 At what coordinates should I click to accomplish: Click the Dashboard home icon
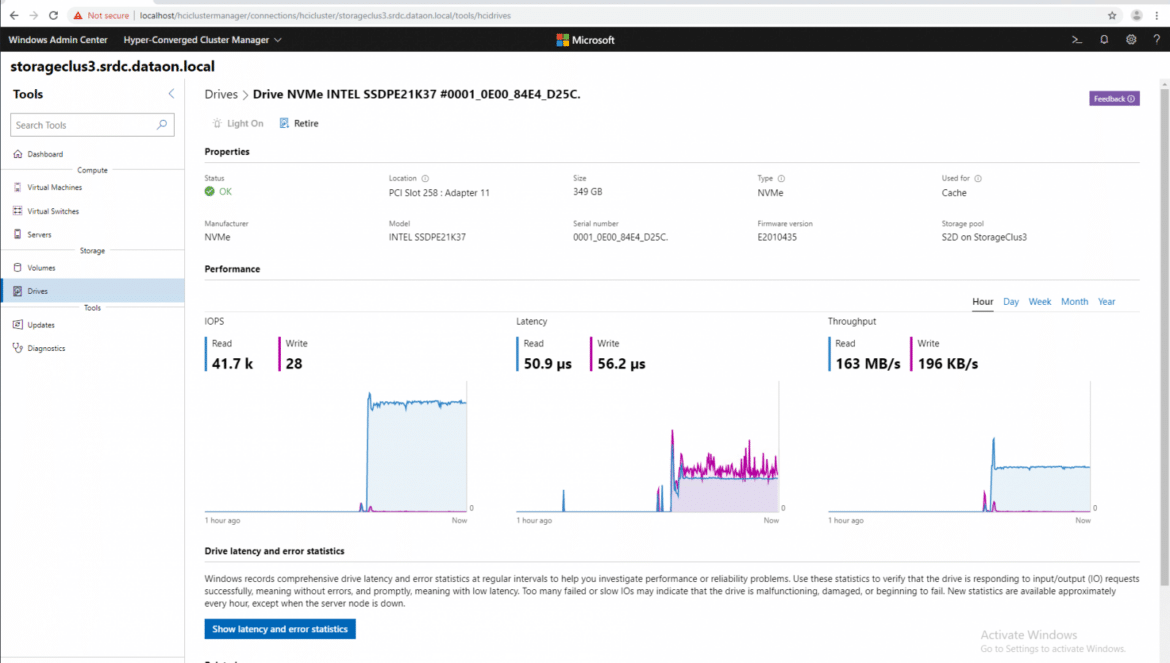coord(18,154)
